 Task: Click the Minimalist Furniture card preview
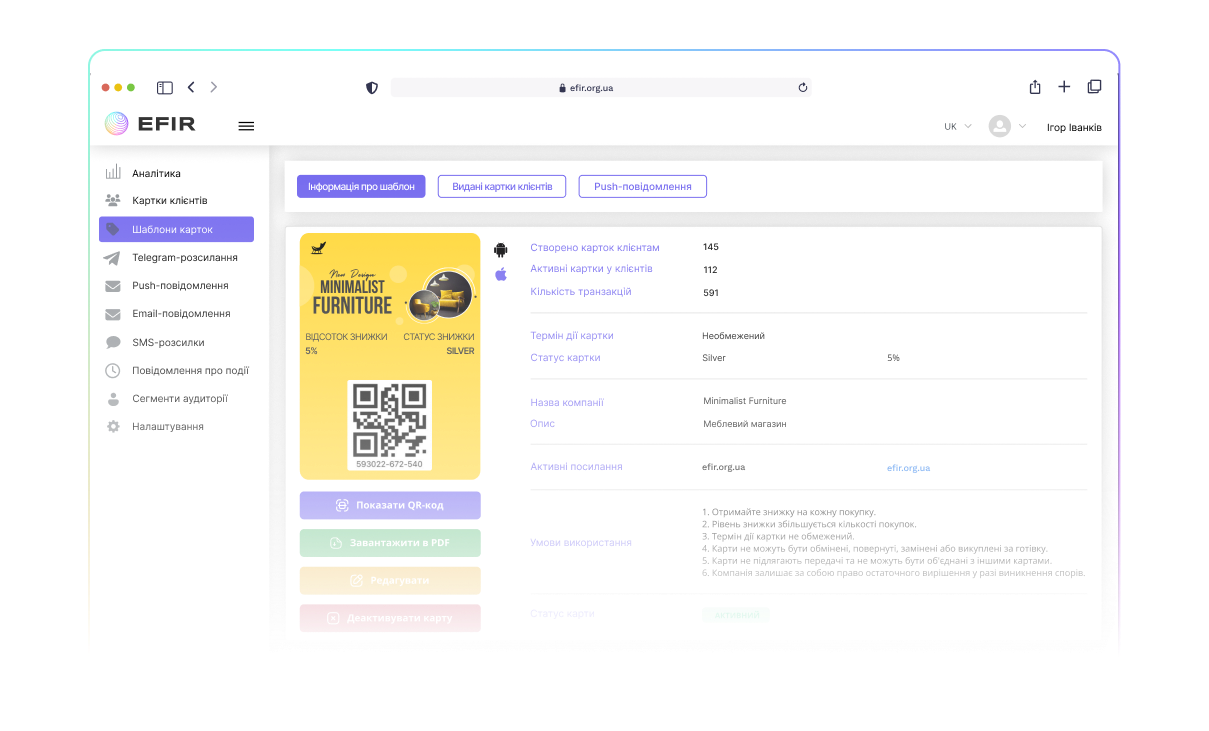pyautogui.click(x=390, y=356)
